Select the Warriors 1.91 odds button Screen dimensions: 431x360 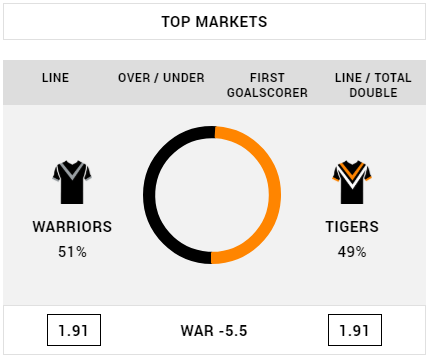coord(74,330)
